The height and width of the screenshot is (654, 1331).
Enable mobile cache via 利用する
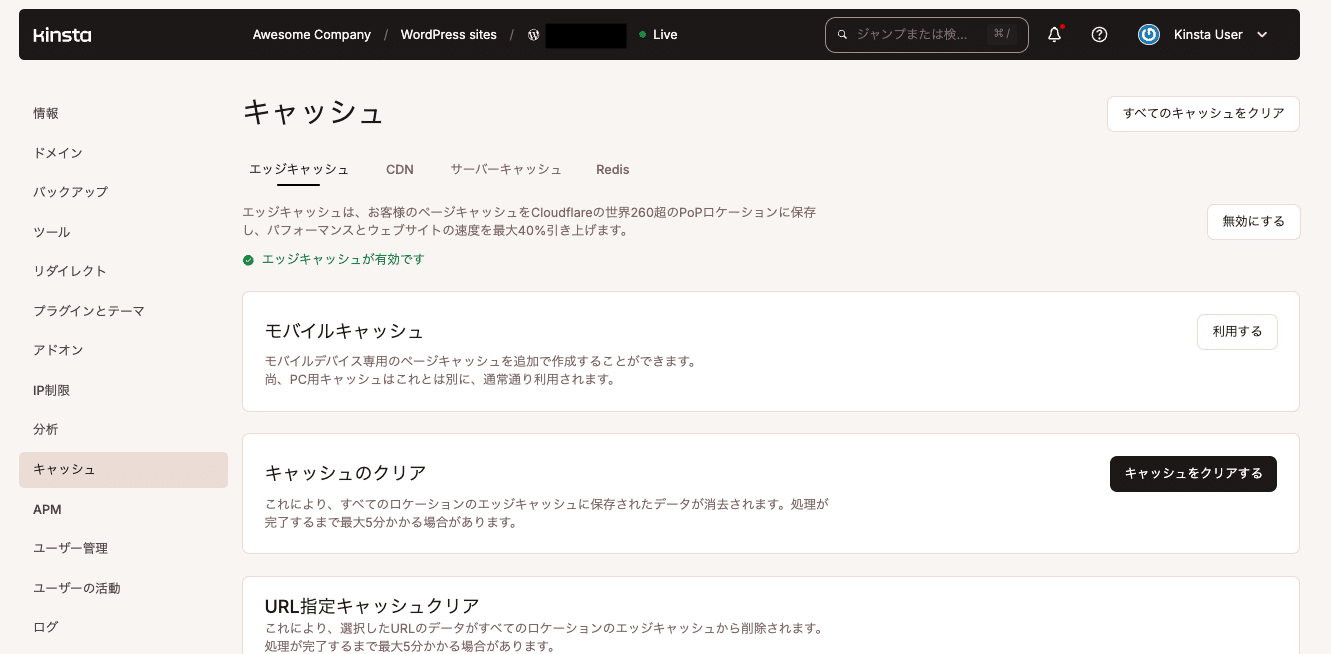point(1237,331)
